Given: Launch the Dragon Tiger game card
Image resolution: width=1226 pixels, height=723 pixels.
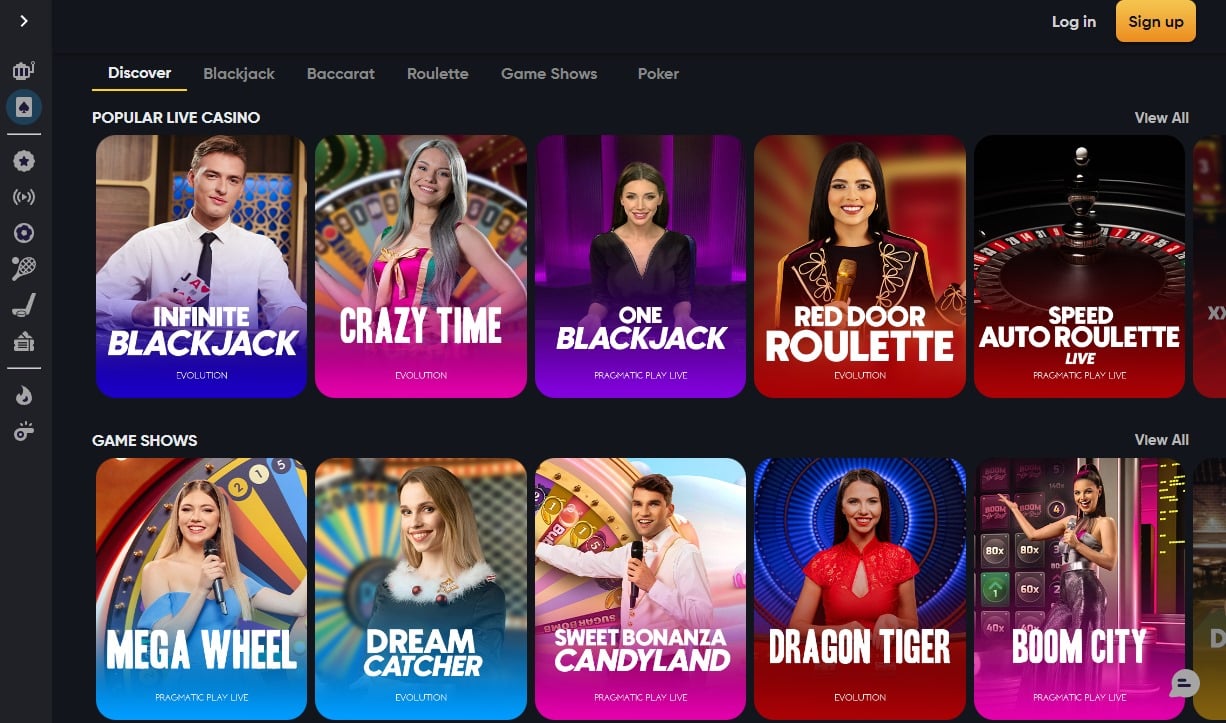Looking at the screenshot, I should click(x=860, y=588).
